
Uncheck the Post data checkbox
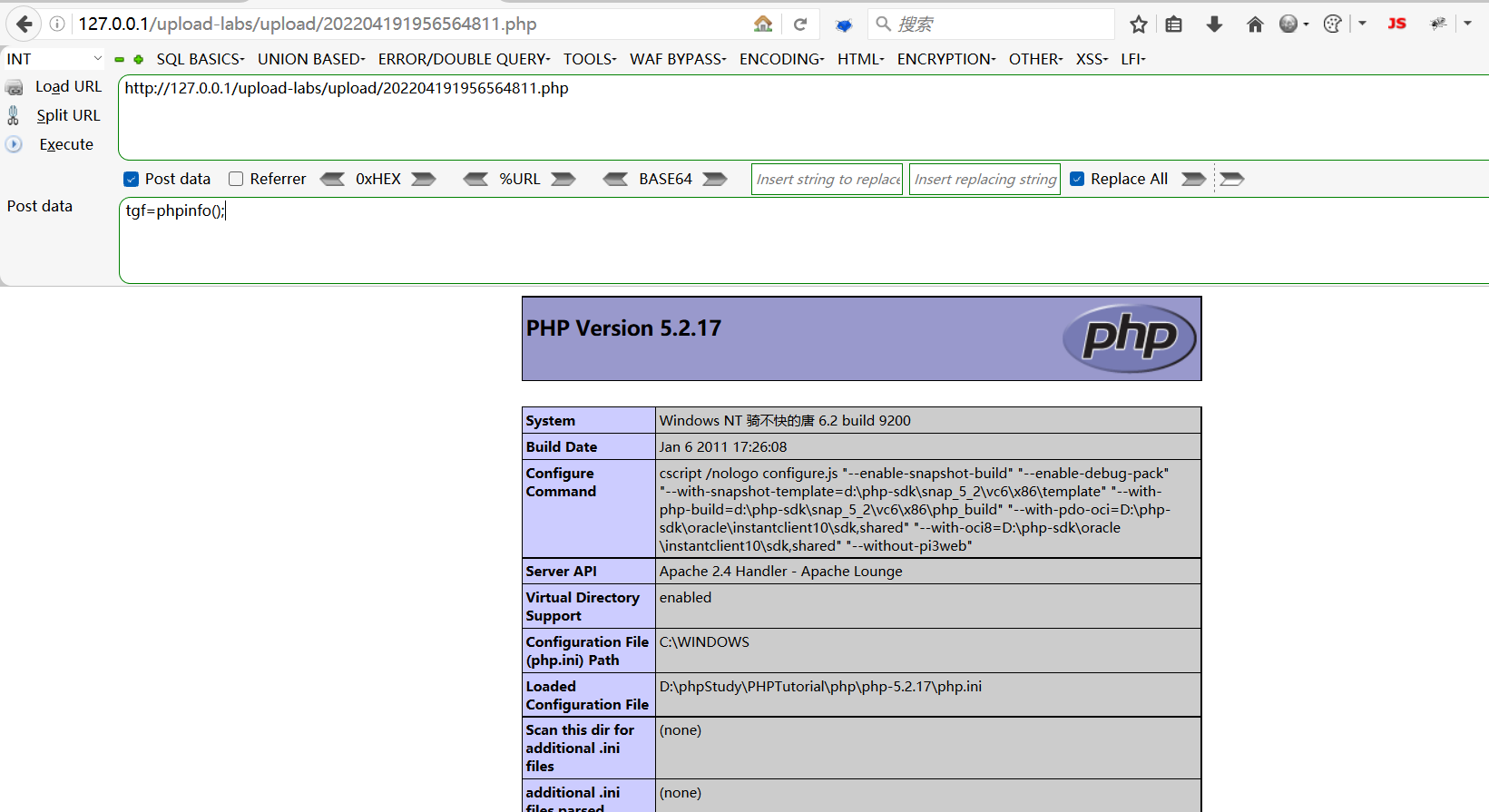(131, 180)
